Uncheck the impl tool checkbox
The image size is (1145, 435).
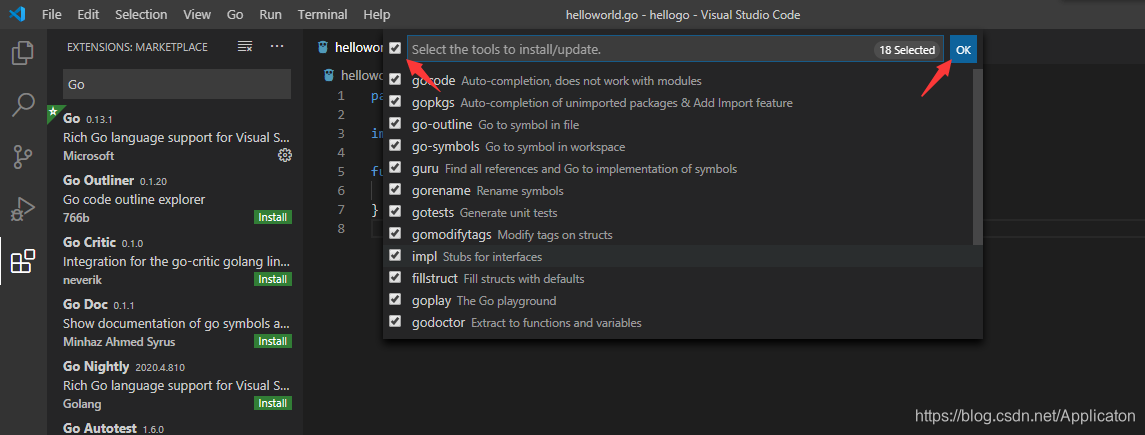tap(395, 256)
